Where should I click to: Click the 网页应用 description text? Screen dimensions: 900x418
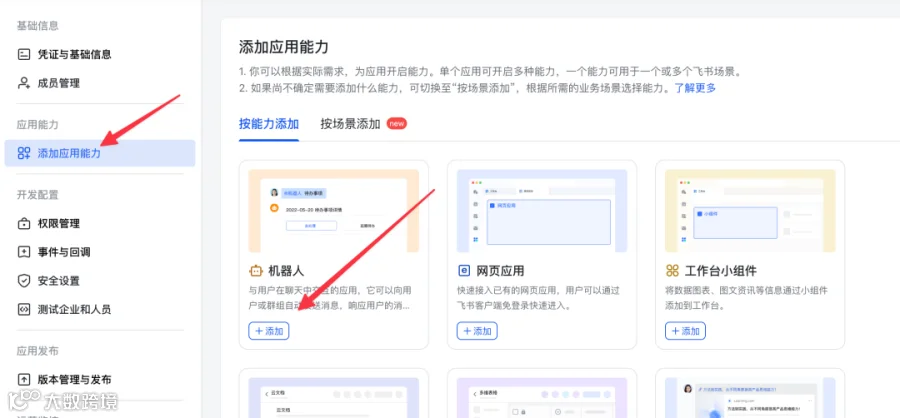pyautogui.click(x=538, y=298)
